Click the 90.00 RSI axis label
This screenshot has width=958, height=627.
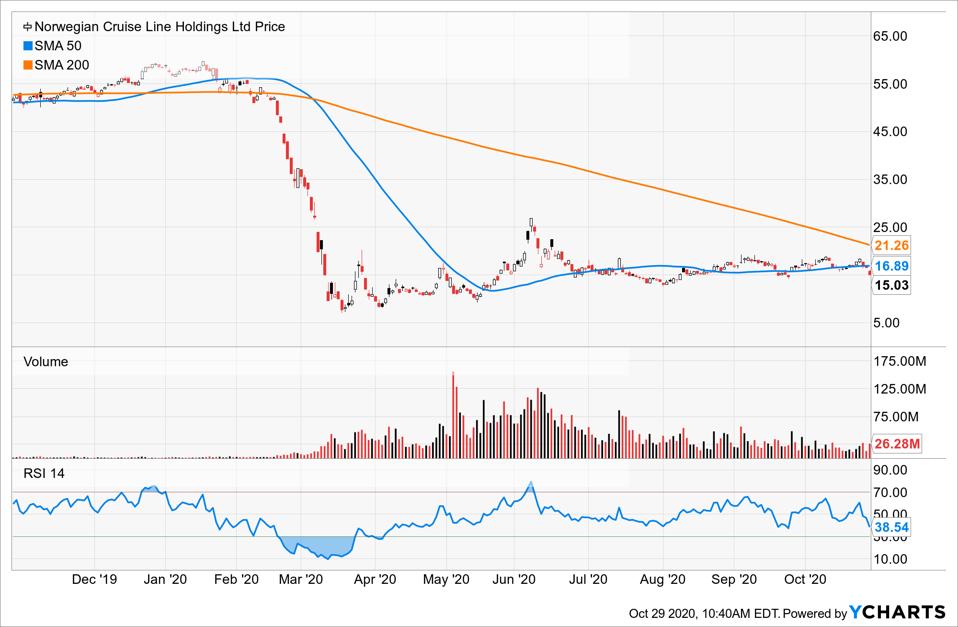[x=890, y=470]
